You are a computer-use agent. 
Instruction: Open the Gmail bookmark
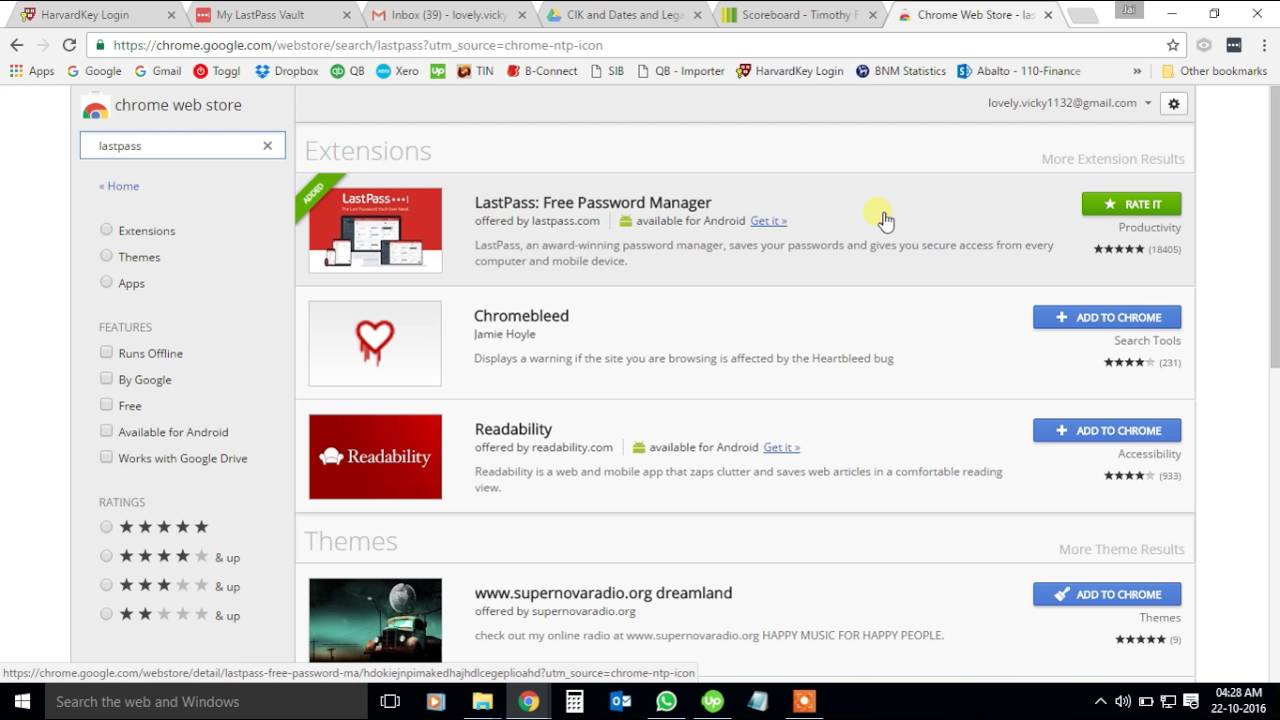(158, 71)
